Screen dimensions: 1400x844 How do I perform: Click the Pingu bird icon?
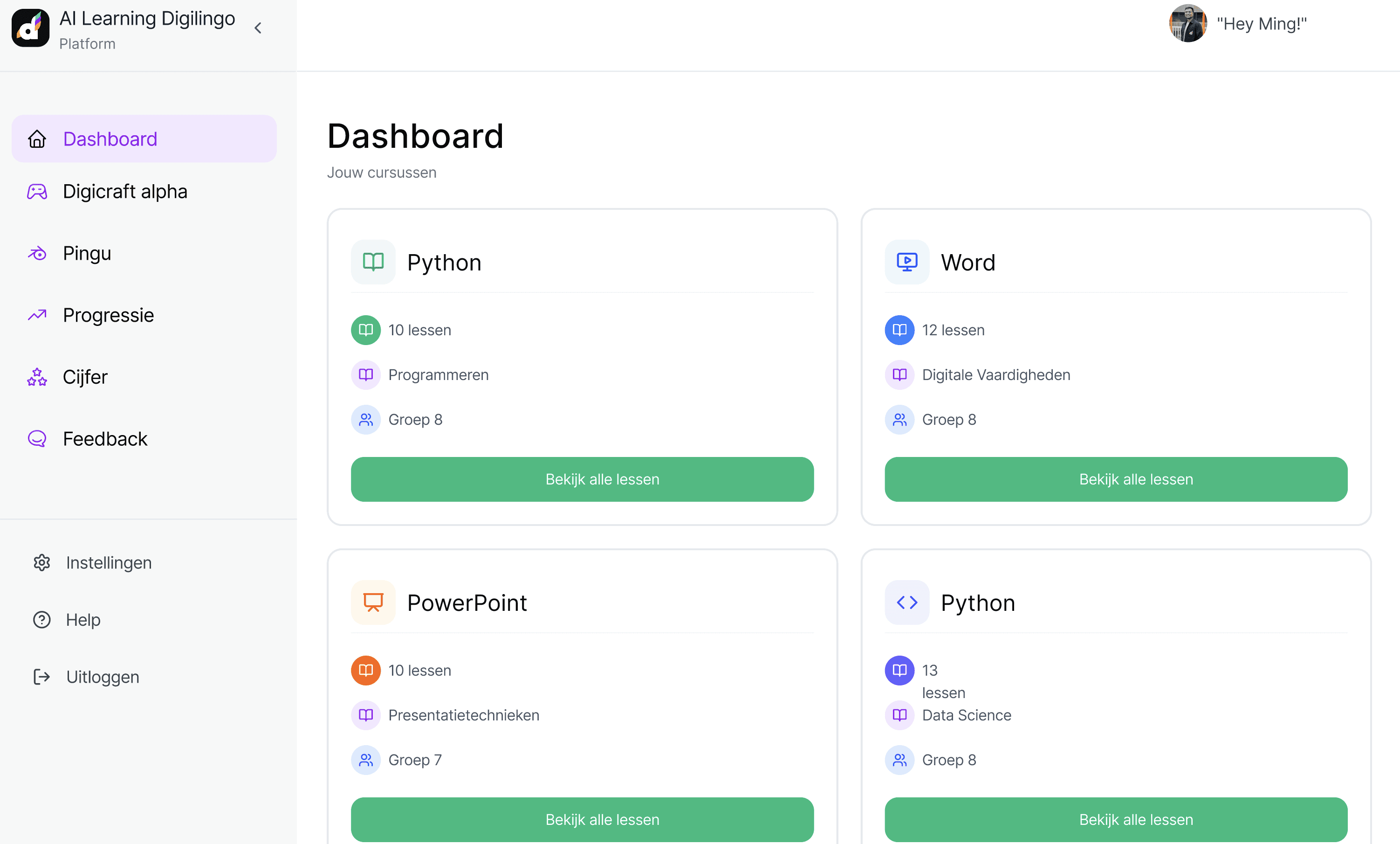click(x=36, y=254)
